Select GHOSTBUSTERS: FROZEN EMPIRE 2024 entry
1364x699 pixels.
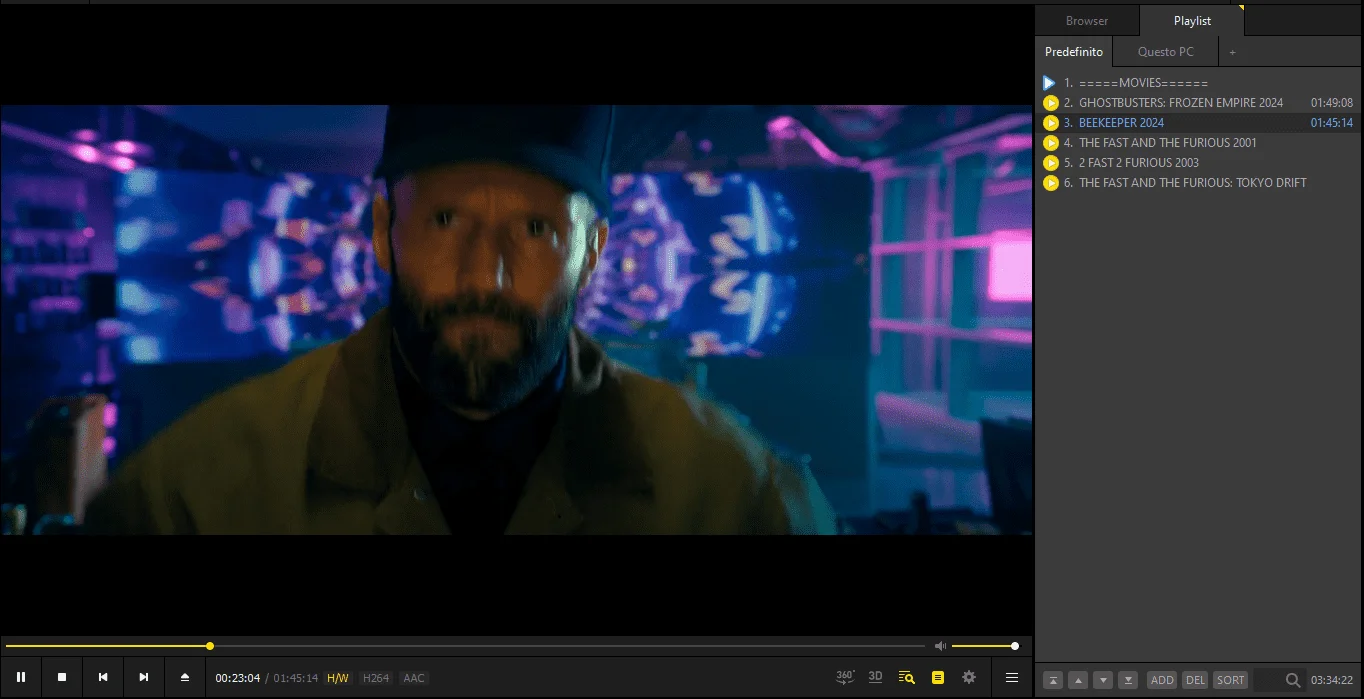[1198, 103]
